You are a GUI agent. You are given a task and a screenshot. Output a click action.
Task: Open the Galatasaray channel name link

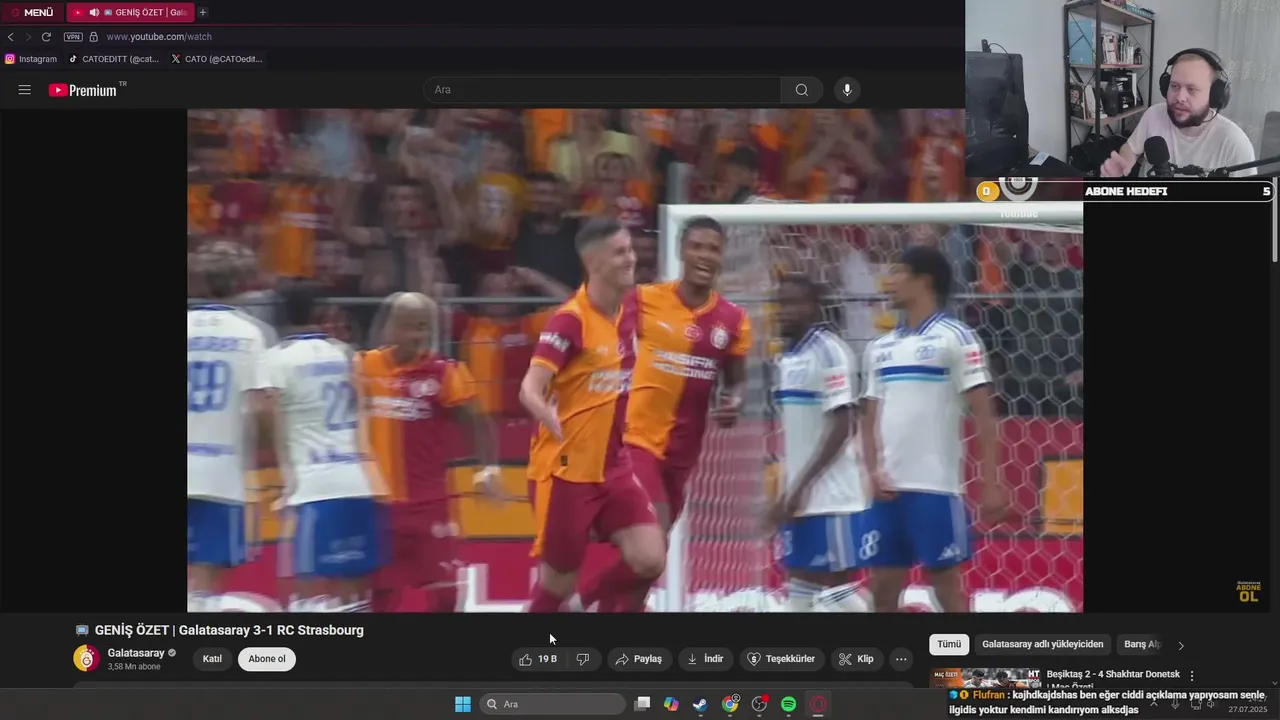tap(136, 653)
